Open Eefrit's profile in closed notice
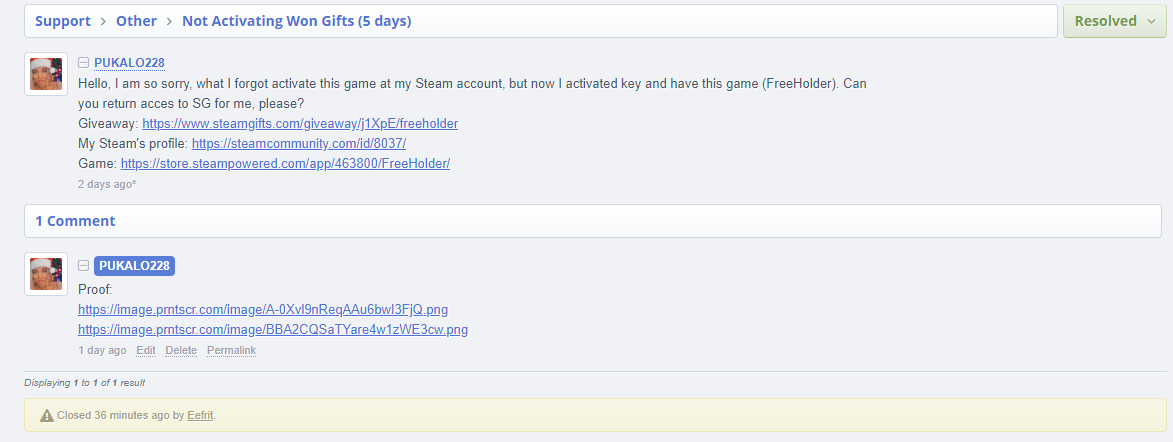 [x=200, y=415]
